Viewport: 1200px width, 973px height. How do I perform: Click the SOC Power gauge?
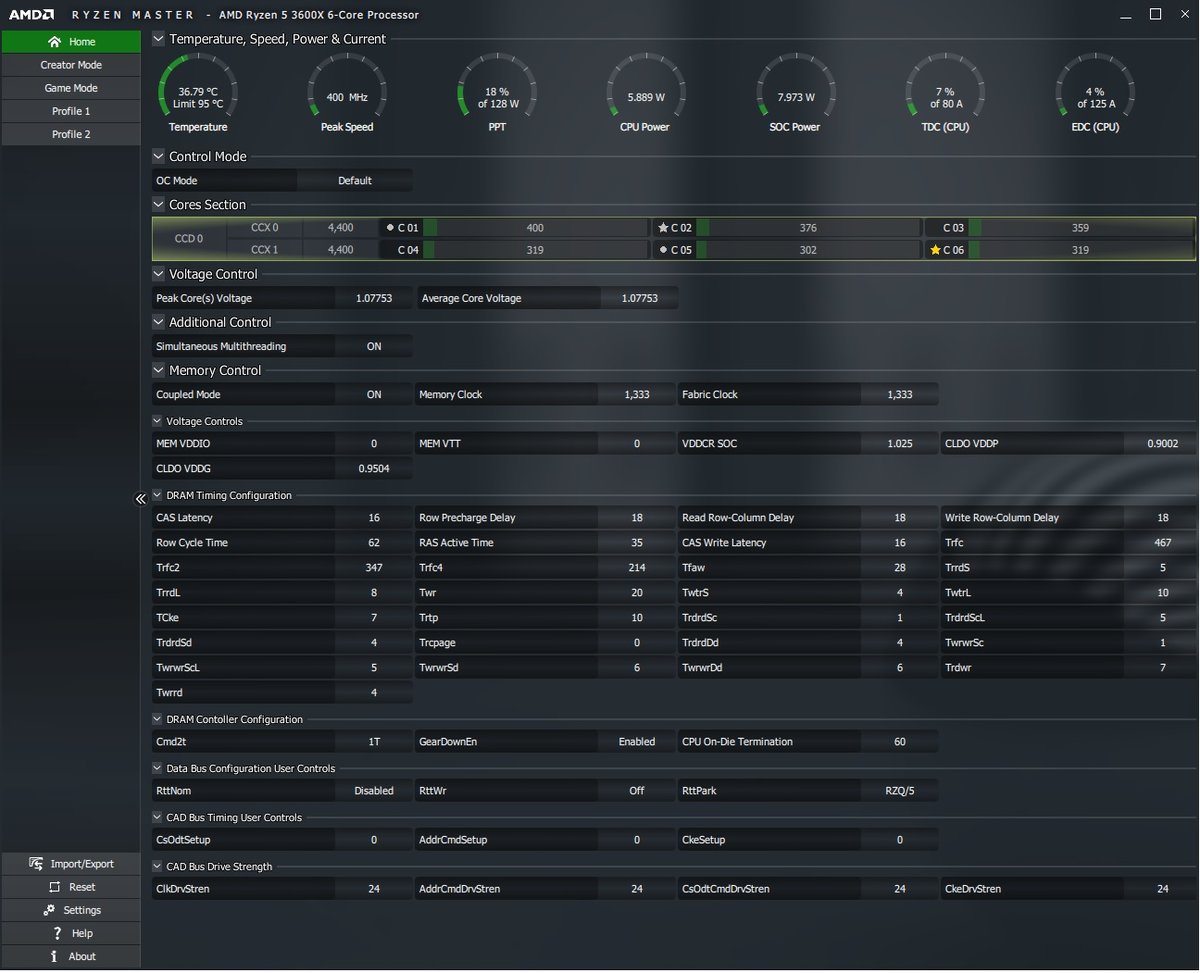click(796, 93)
